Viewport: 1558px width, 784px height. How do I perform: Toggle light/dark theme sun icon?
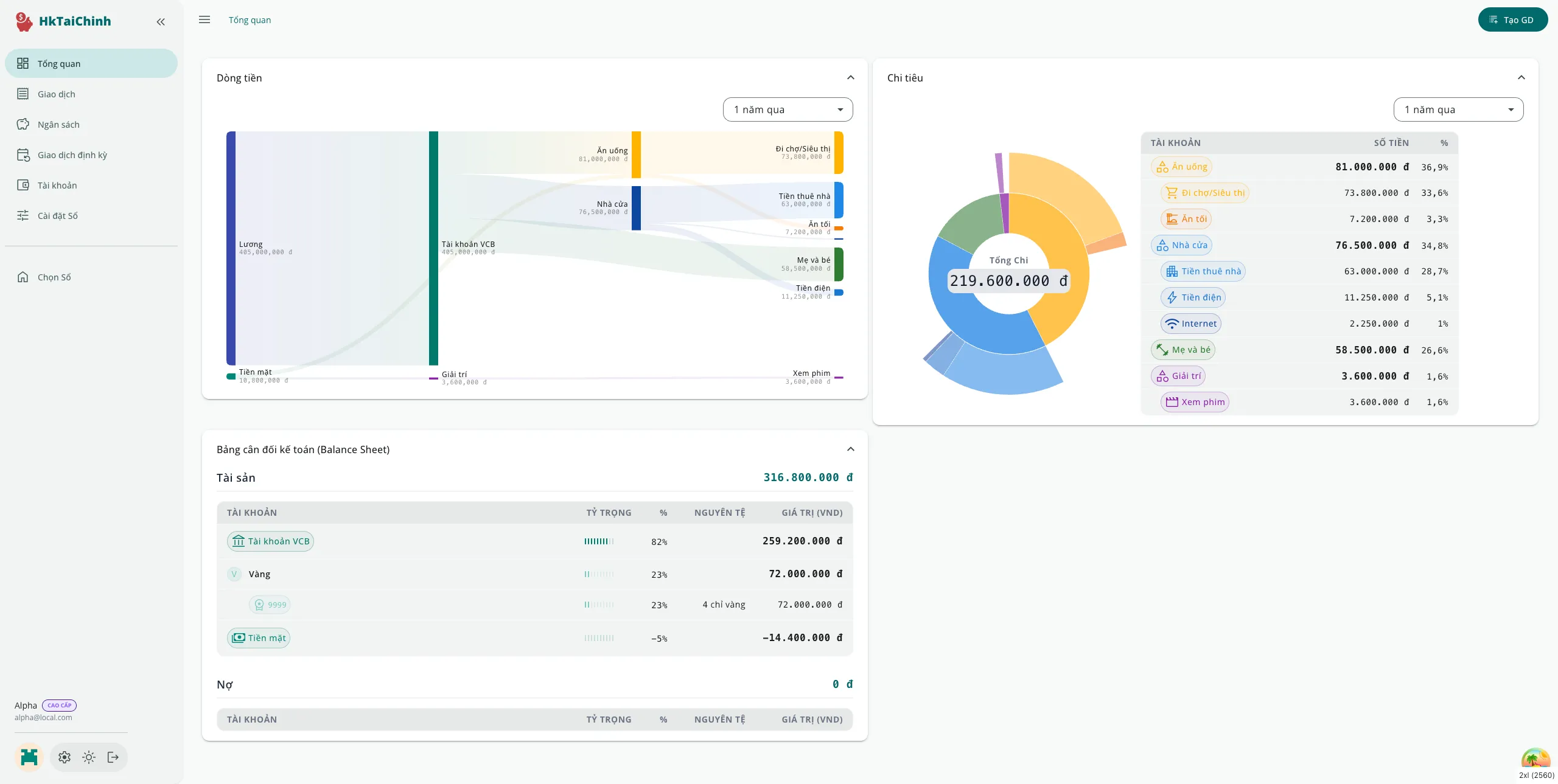[89, 757]
